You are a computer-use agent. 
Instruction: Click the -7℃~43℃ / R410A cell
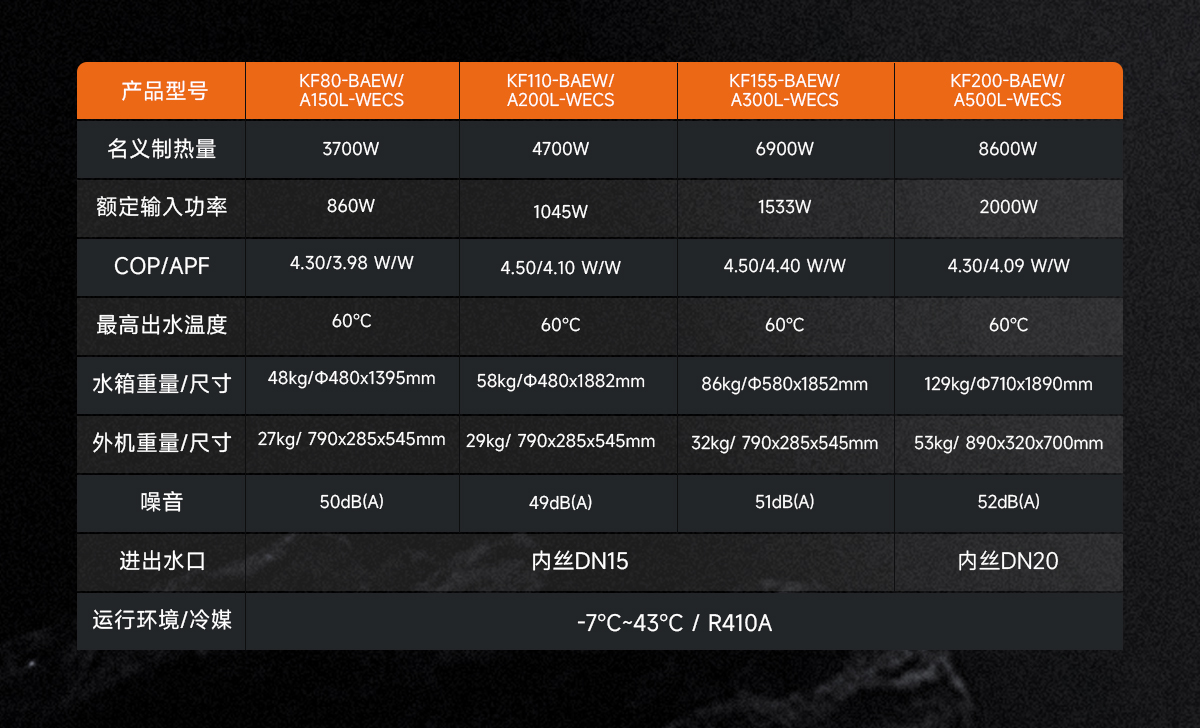point(684,622)
